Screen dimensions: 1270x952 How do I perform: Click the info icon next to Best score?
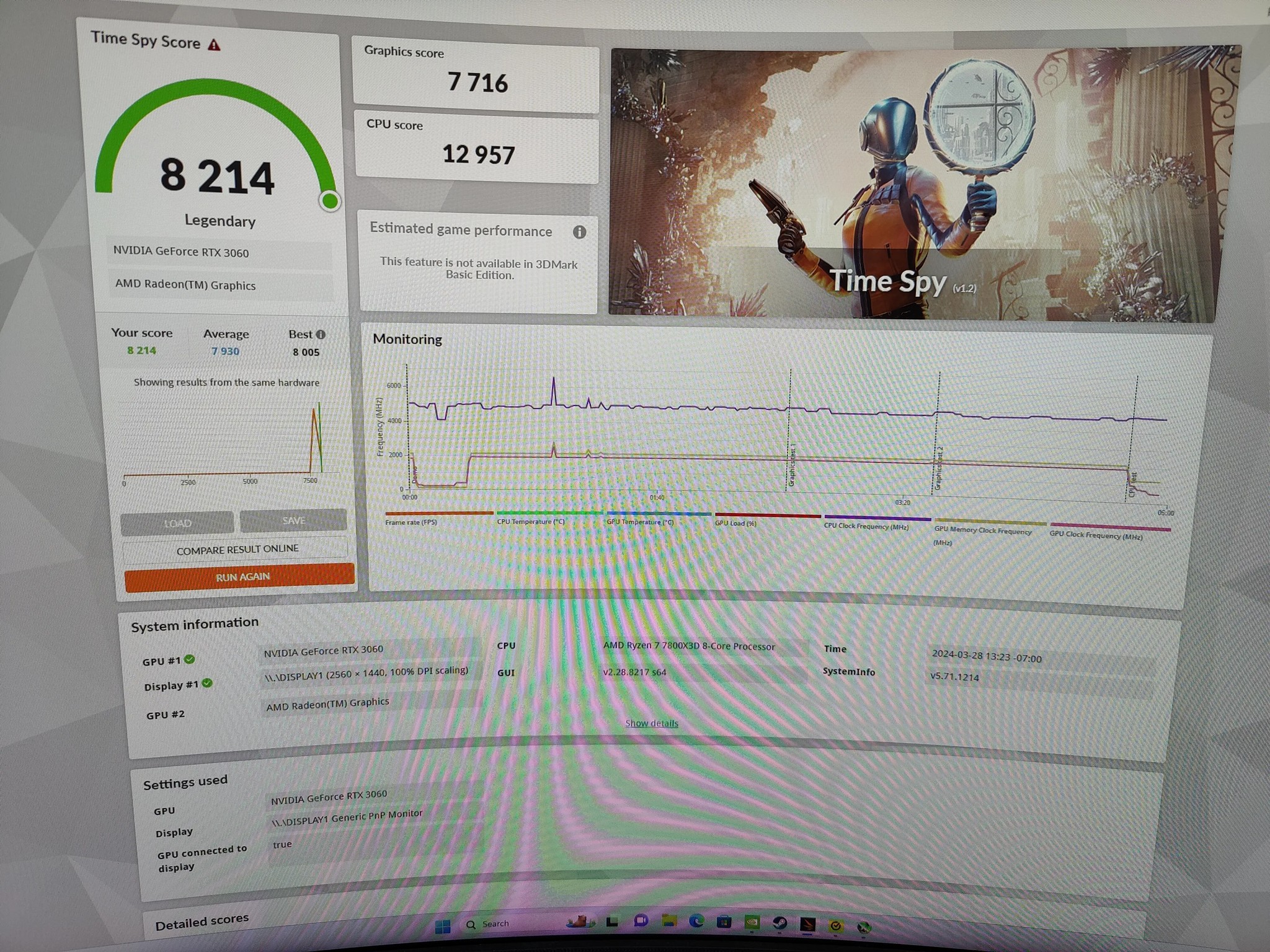coord(321,334)
